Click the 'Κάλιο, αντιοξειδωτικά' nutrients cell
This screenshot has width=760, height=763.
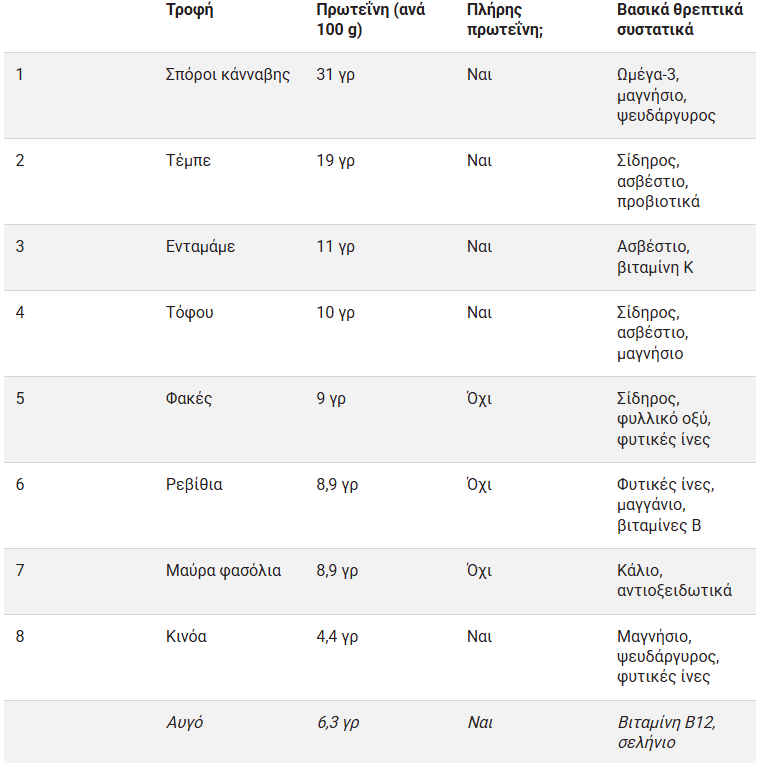pyautogui.click(x=674, y=581)
